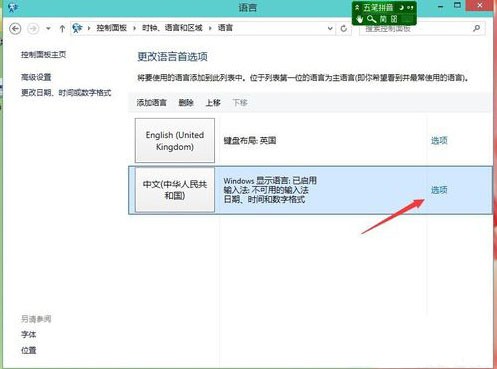This screenshot has height=369, width=497.
Task: Click 上移 to move the language up
Action: coord(213,103)
